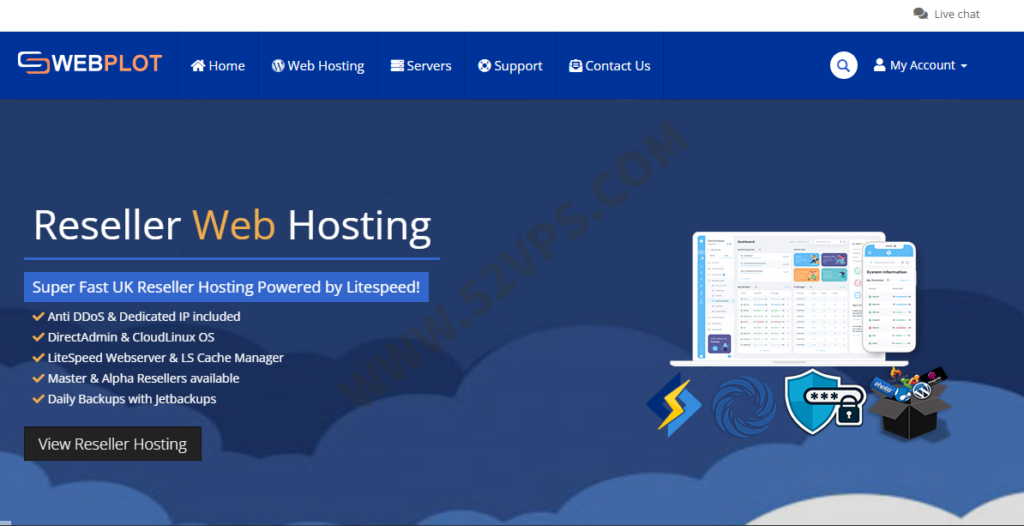Click the user icon beside My Account
The height and width of the screenshot is (526, 1024).
880,65
